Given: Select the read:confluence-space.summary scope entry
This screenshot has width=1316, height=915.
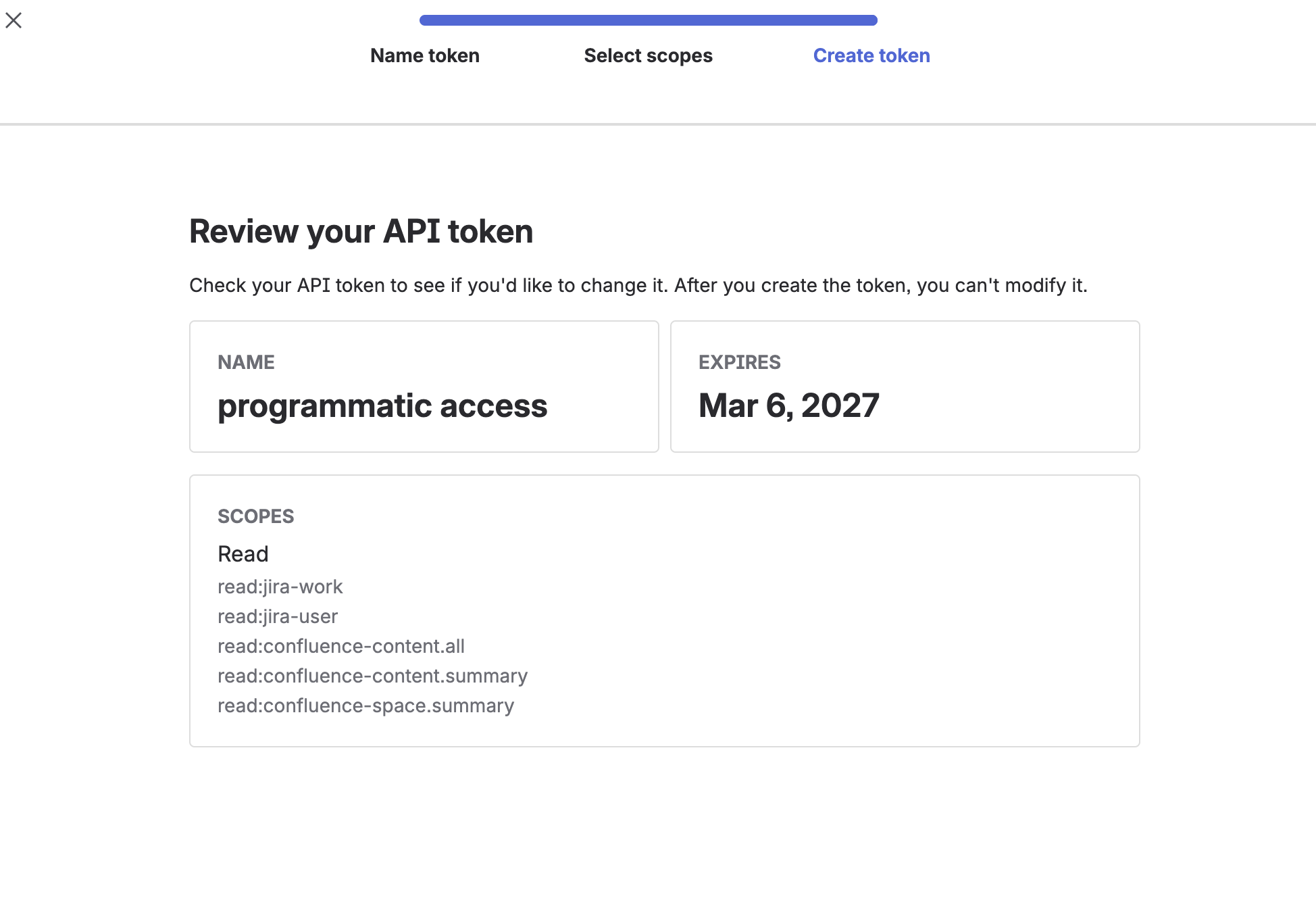Looking at the screenshot, I should click(x=365, y=706).
